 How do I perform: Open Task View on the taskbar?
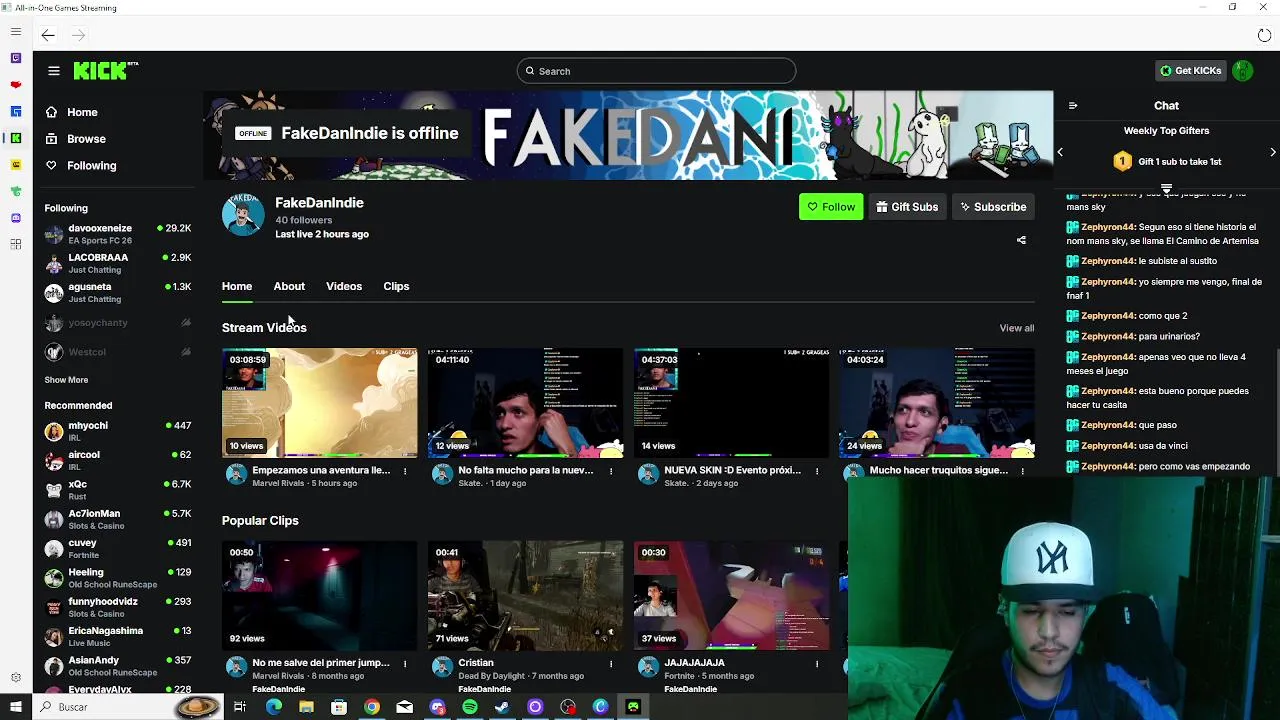pos(240,707)
